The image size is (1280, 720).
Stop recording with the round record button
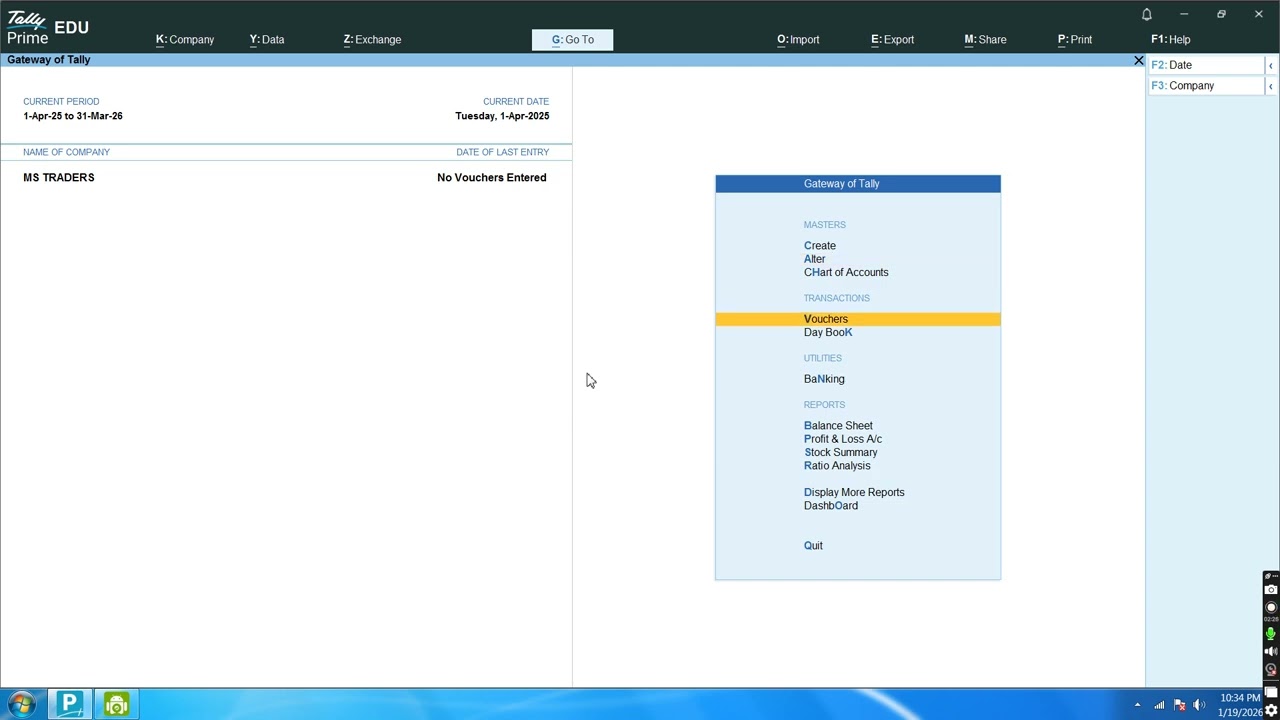tap(1271, 608)
